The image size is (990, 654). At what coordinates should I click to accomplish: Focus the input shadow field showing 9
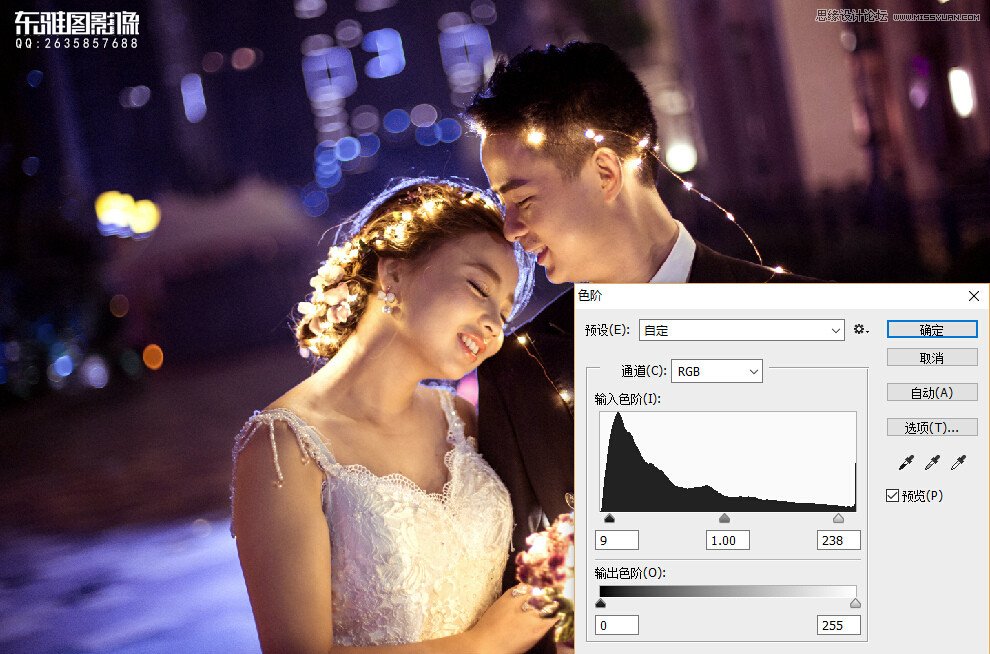coord(617,540)
